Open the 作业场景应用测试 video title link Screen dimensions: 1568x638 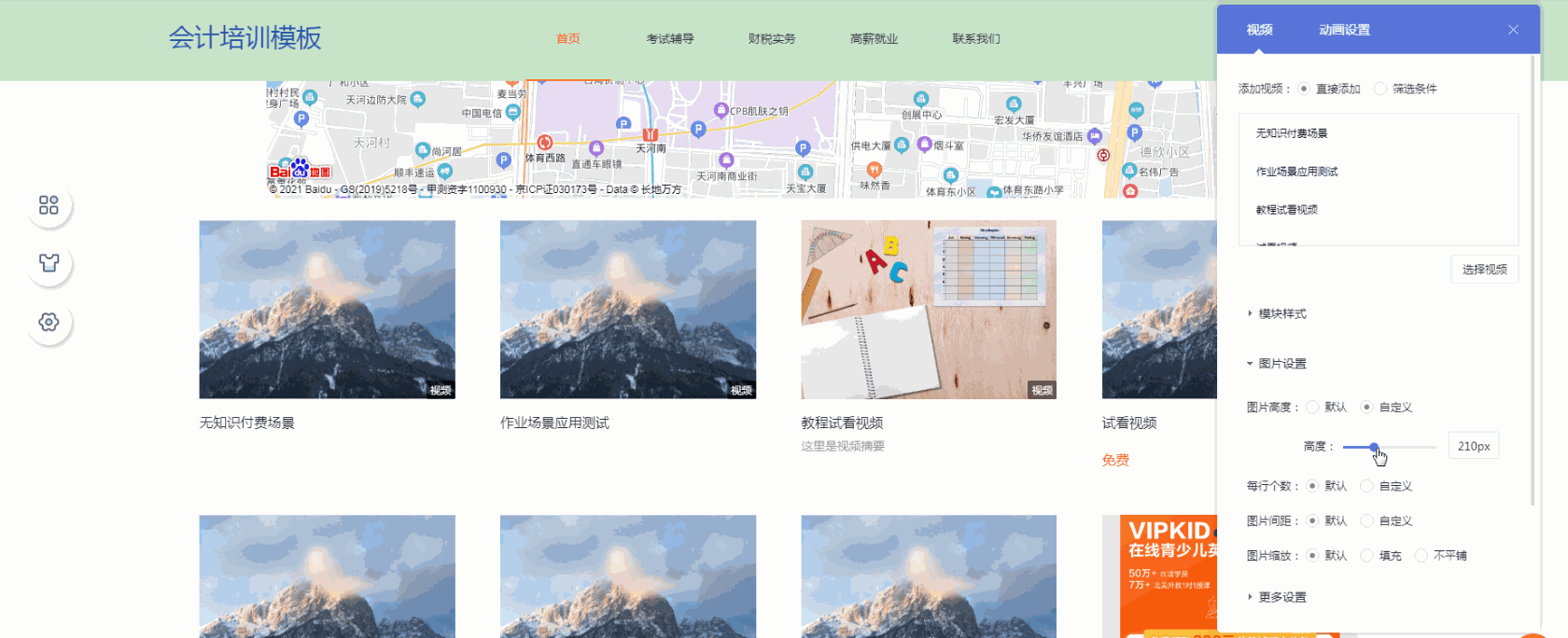(554, 423)
